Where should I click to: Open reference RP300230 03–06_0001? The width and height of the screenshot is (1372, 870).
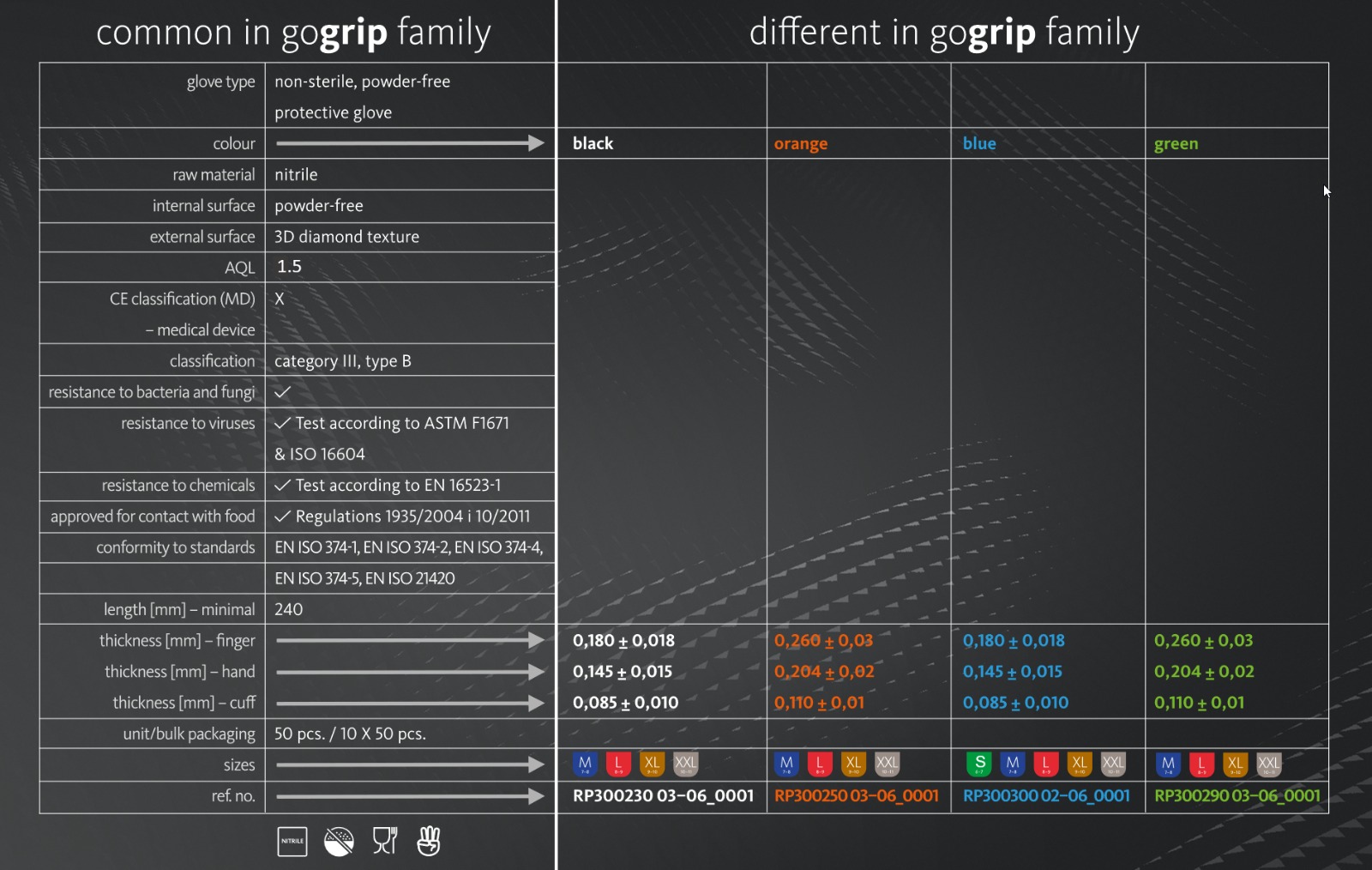(x=663, y=796)
